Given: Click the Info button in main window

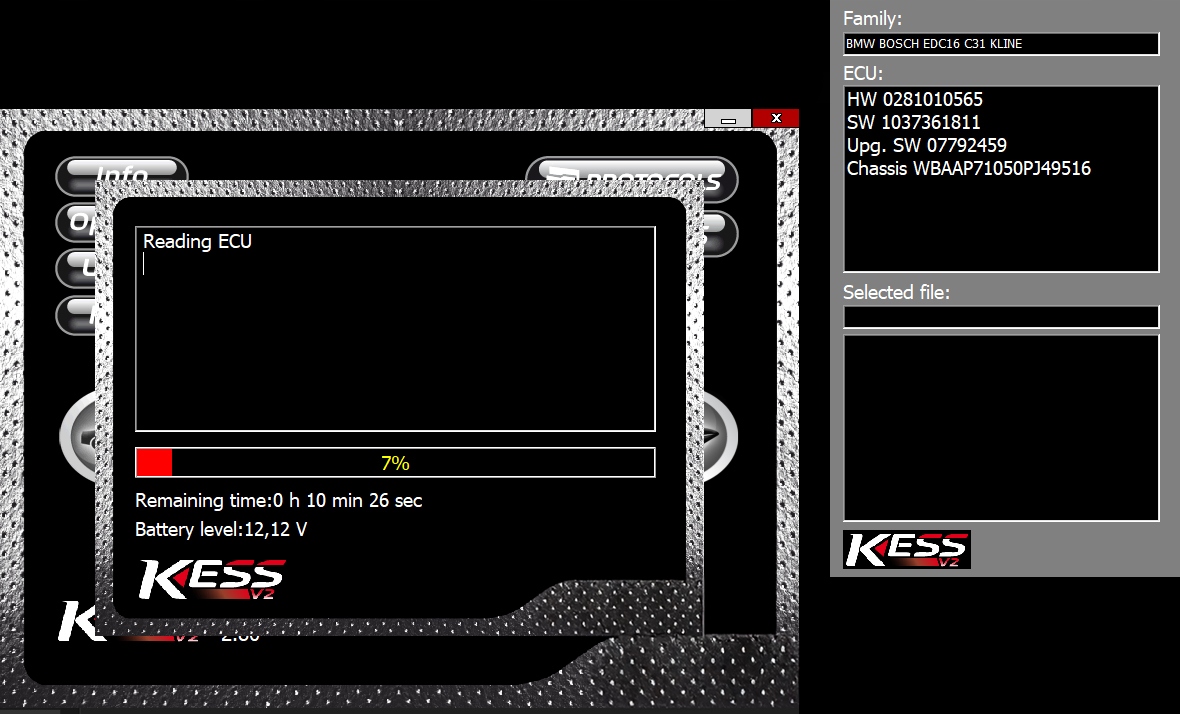Looking at the screenshot, I should [121, 169].
